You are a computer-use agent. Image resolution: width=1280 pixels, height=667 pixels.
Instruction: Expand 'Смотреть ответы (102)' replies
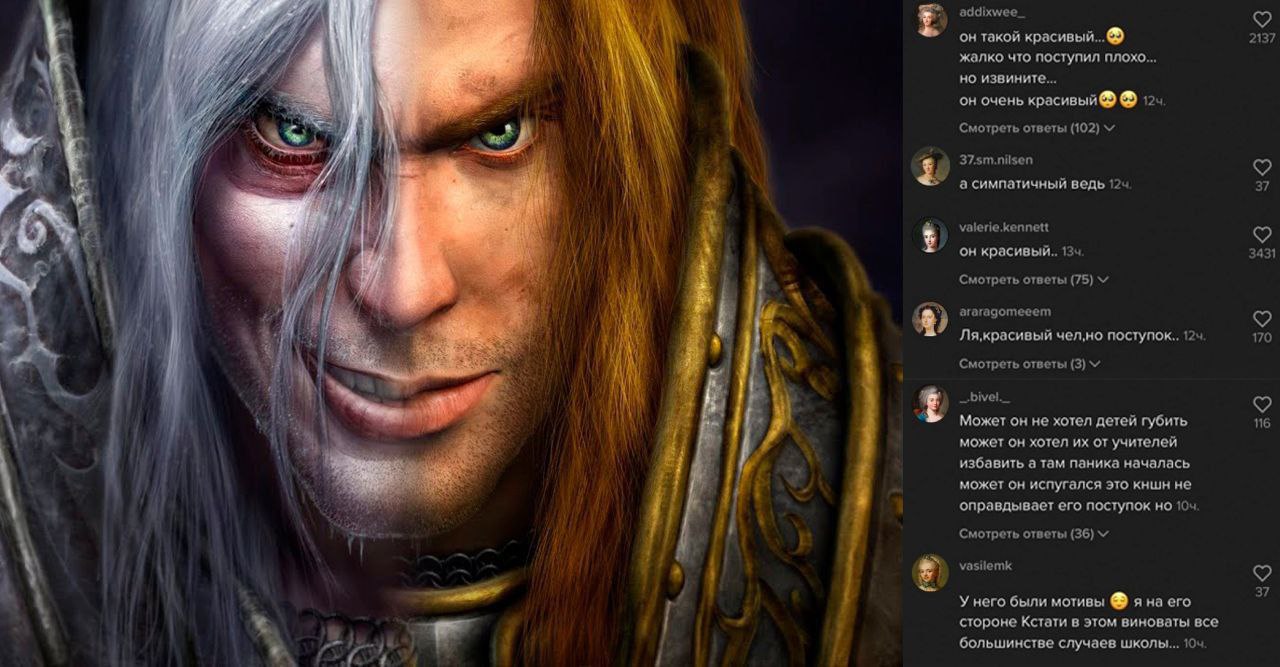pyautogui.click(x=1037, y=128)
